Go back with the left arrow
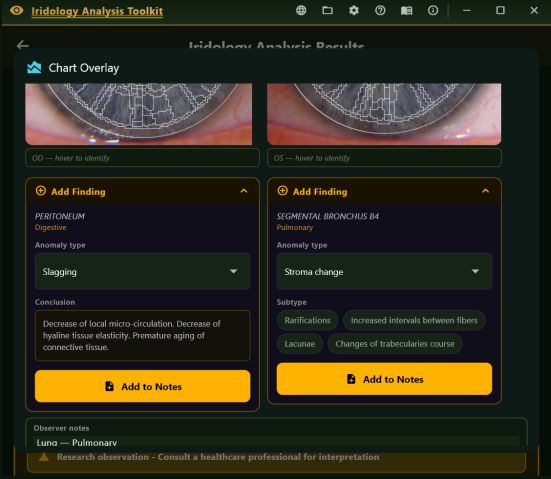This screenshot has width=551, height=479. pyautogui.click(x=23, y=45)
